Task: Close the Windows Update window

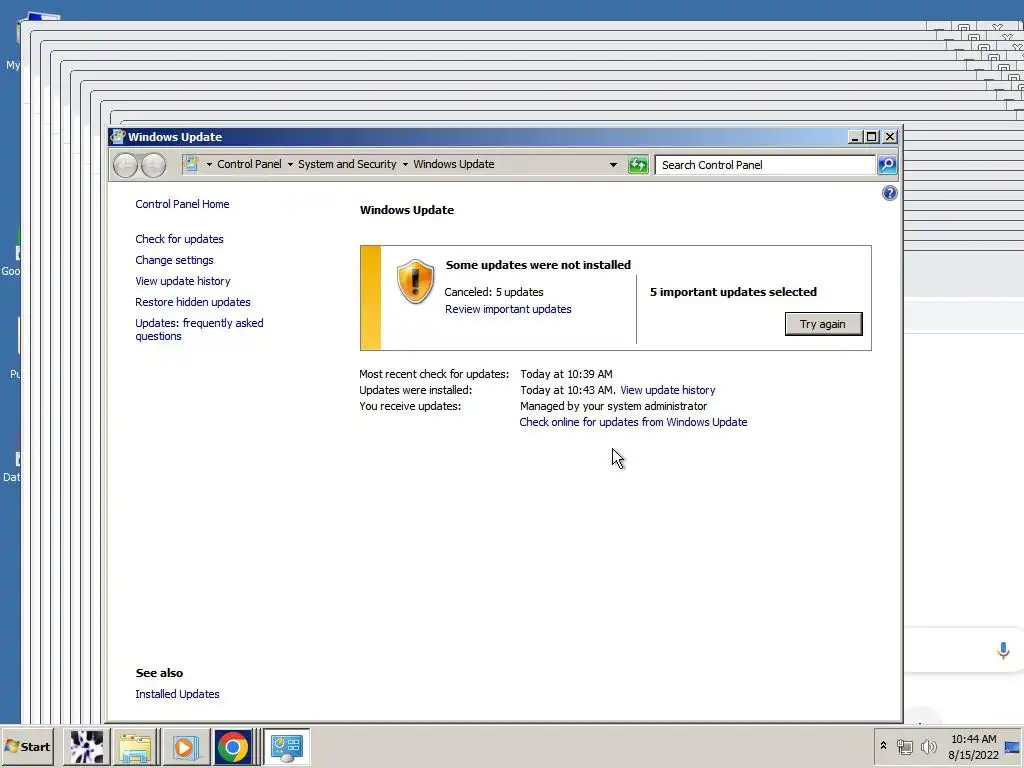Action: coord(889,136)
